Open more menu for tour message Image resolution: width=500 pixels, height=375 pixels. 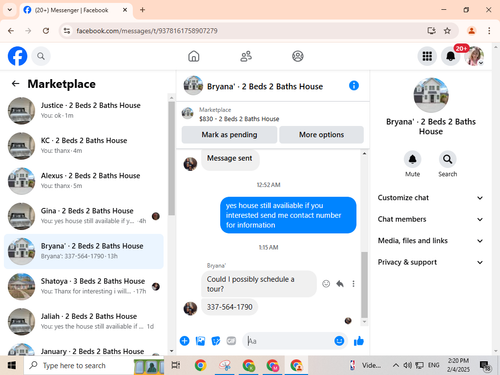[x=353, y=284]
